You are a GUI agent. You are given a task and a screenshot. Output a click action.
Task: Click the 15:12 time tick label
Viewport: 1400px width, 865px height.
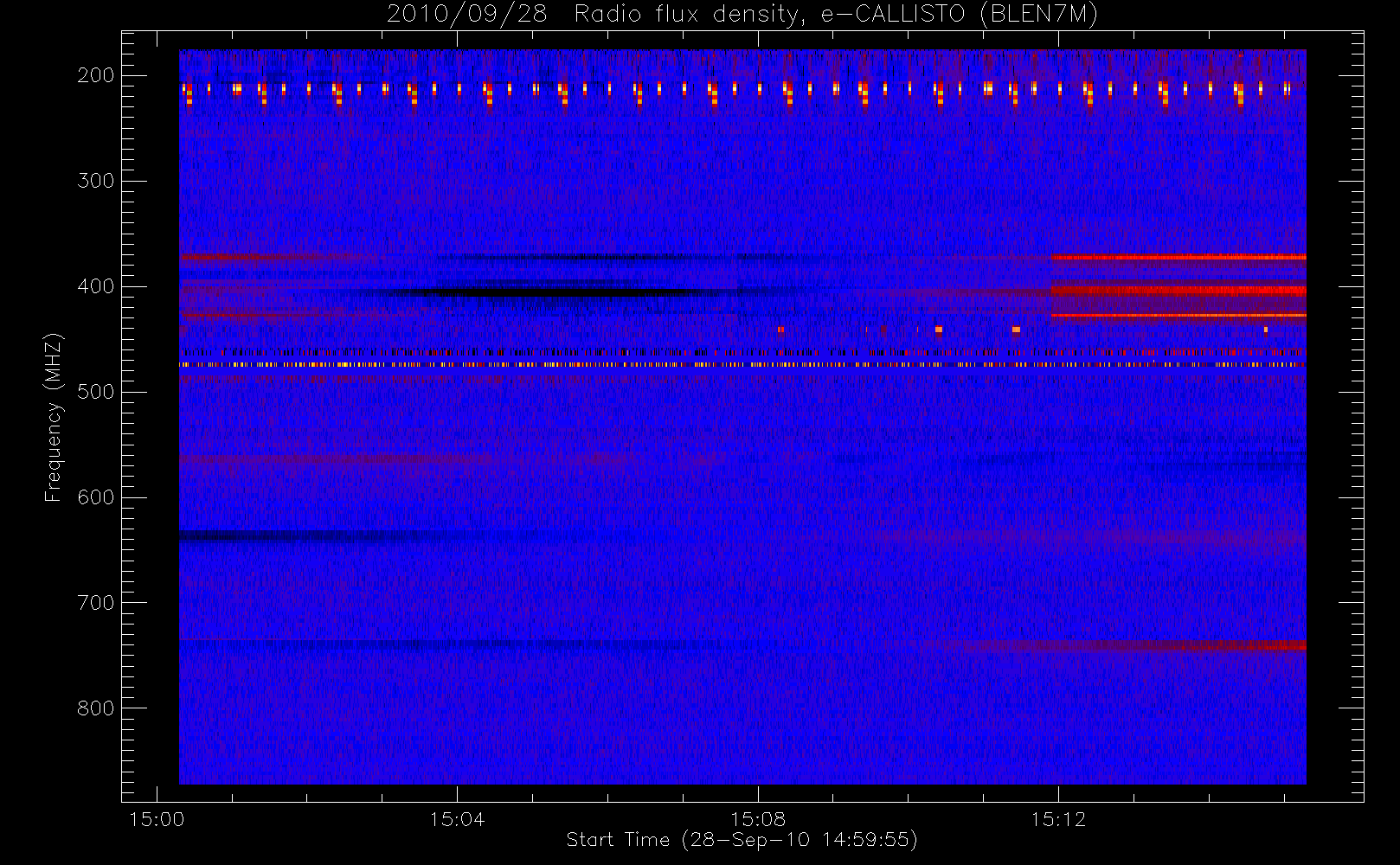[x=1058, y=819]
